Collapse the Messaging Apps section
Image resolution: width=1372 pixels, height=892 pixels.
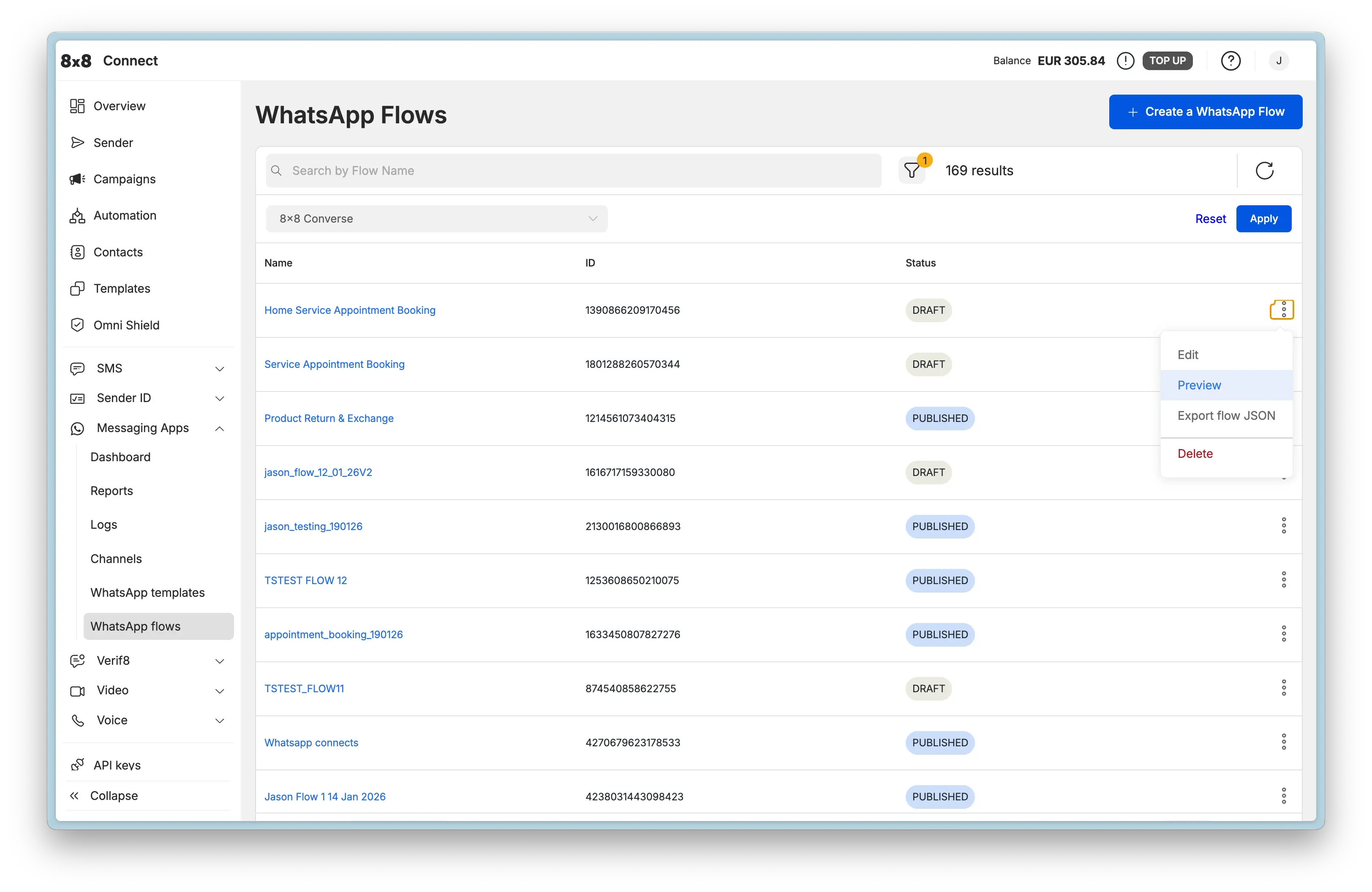pyautogui.click(x=220, y=428)
